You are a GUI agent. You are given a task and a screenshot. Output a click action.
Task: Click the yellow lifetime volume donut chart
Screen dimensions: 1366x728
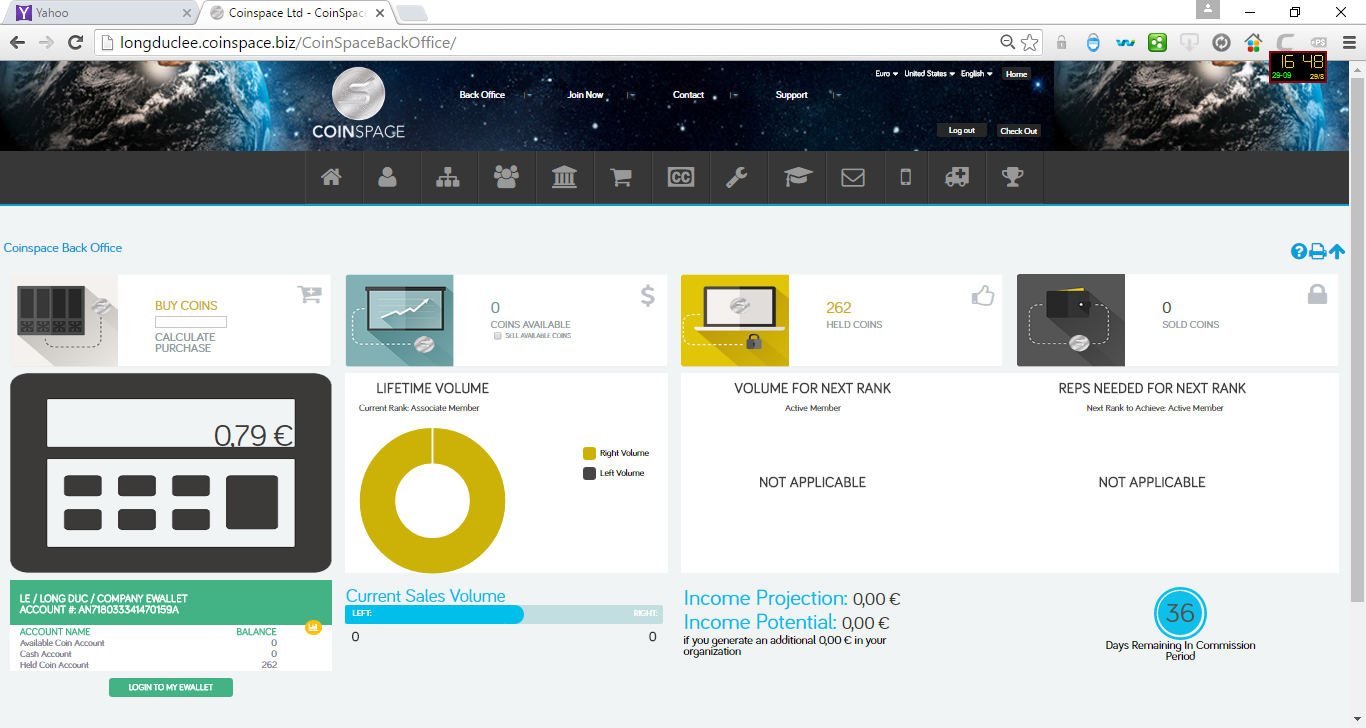point(432,501)
